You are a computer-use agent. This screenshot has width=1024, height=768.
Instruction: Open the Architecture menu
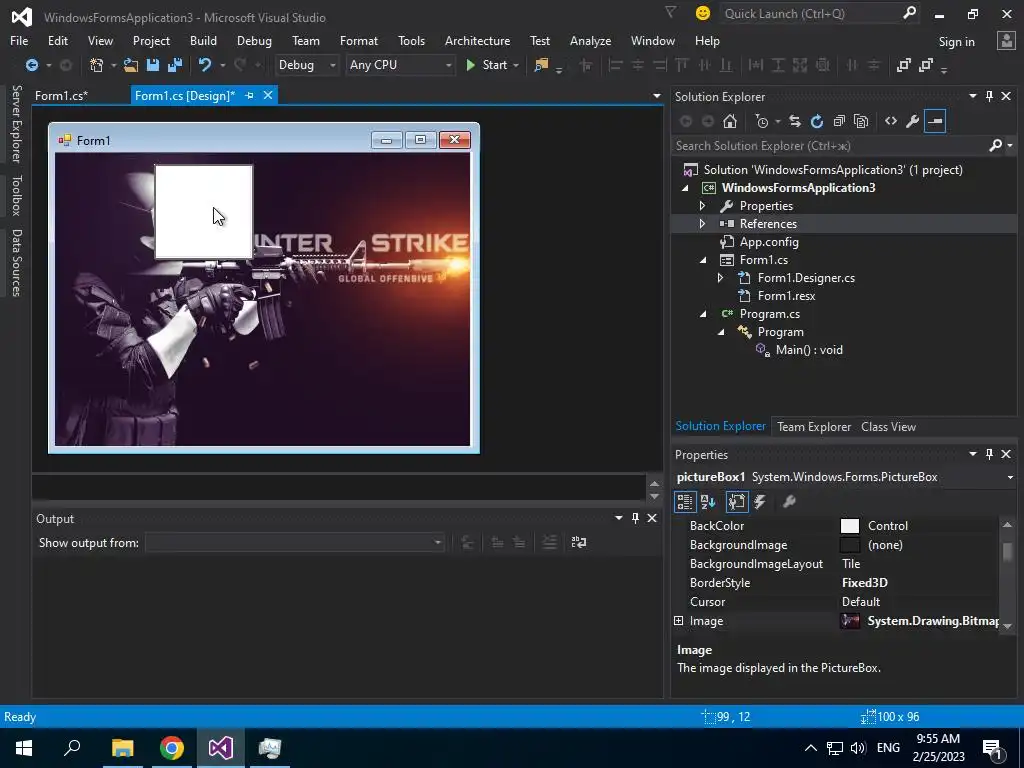pyautogui.click(x=477, y=40)
